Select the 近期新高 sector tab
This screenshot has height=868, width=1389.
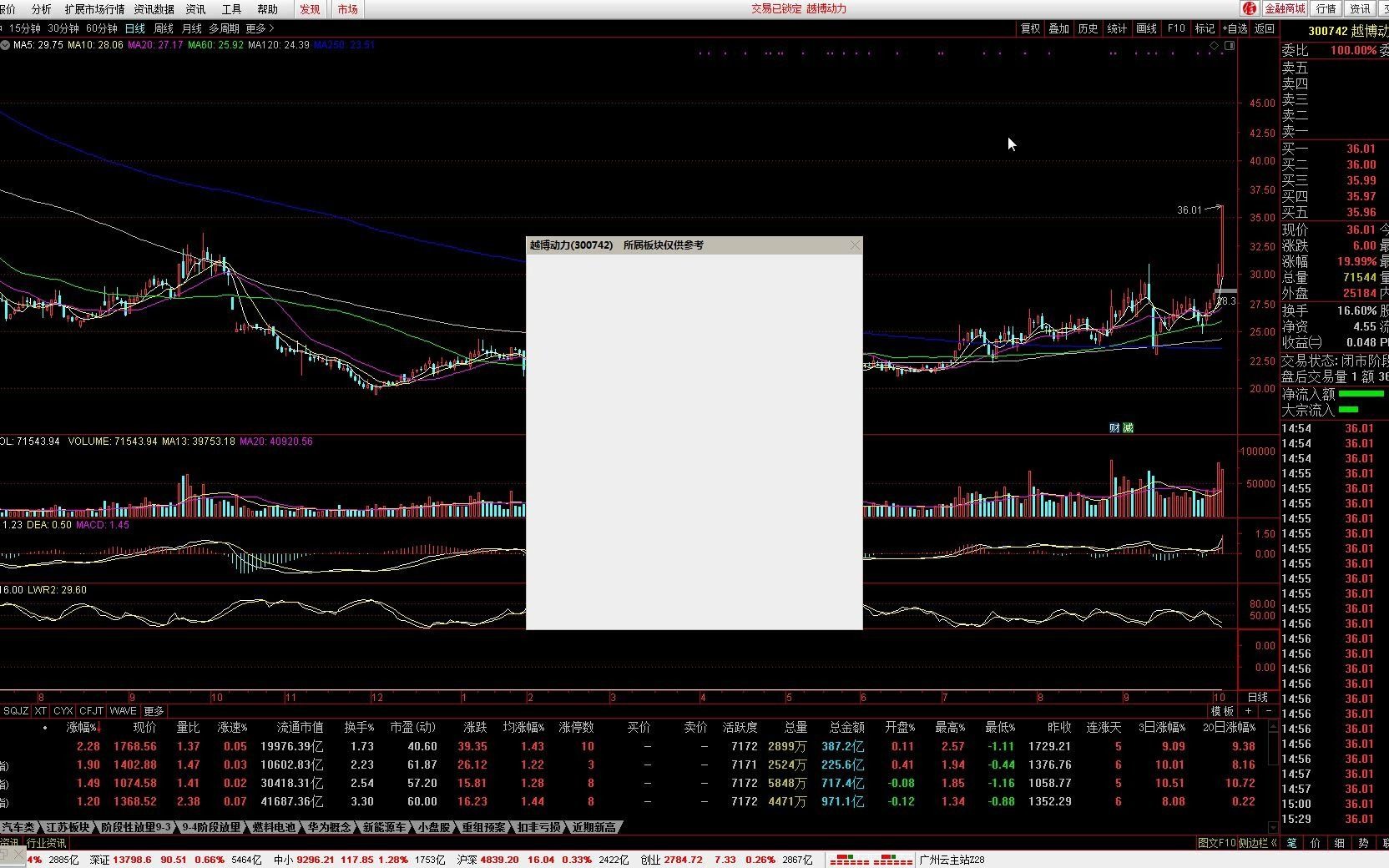594,827
